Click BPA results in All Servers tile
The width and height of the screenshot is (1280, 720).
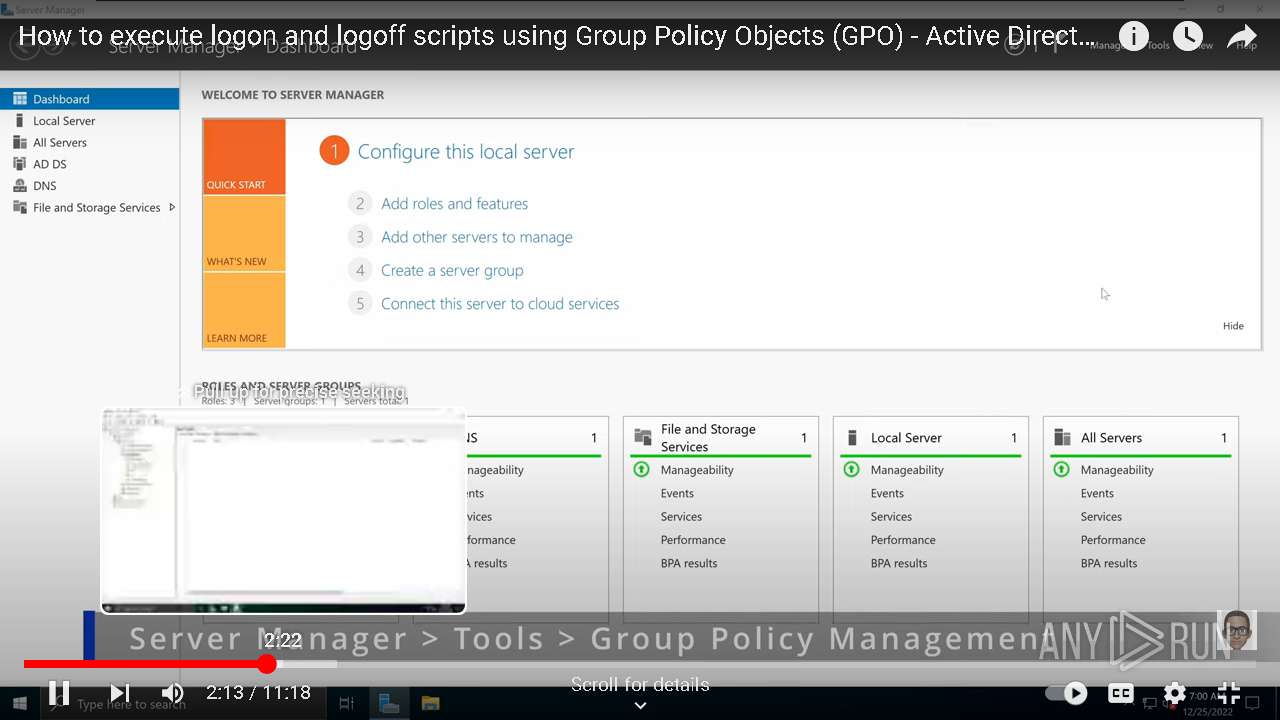click(x=1109, y=563)
